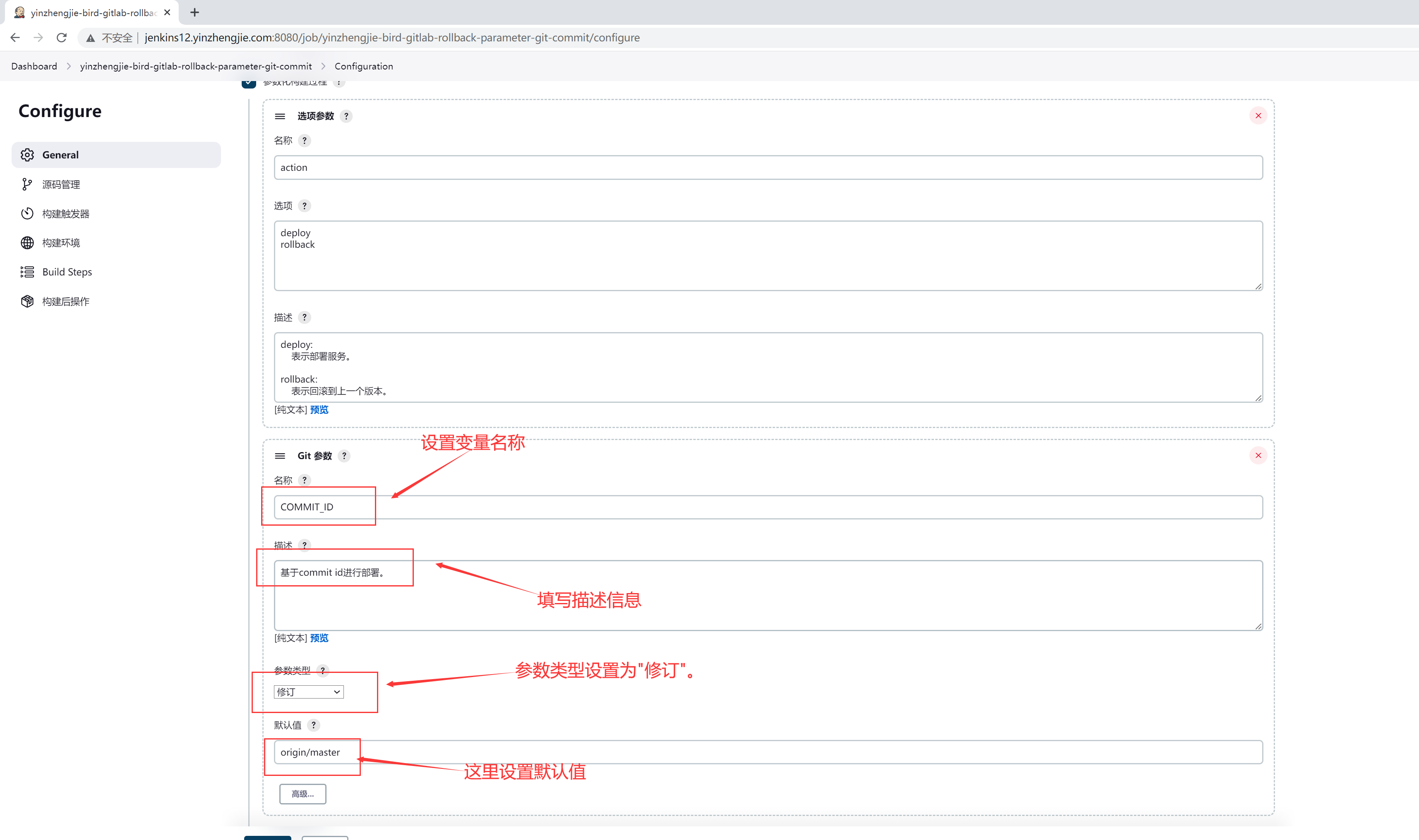
Task: Open Build Steps list icon
Action: point(27,272)
